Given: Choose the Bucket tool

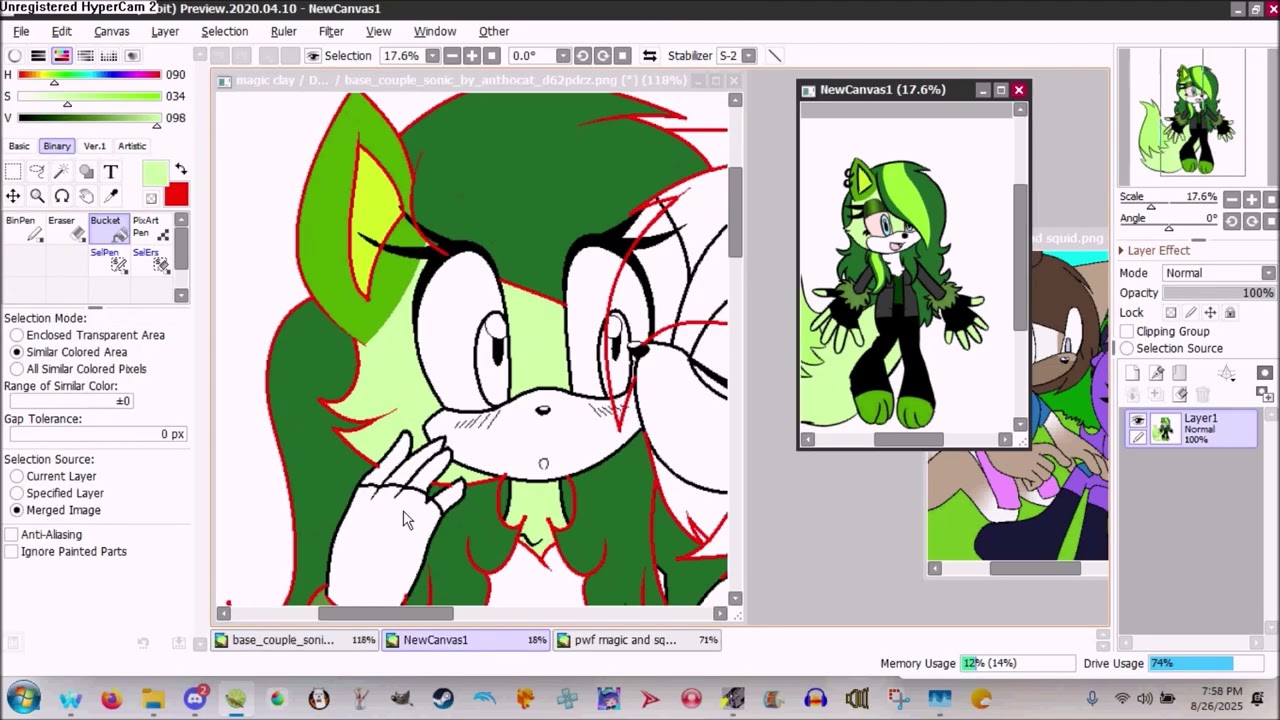Looking at the screenshot, I should click(108, 229).
